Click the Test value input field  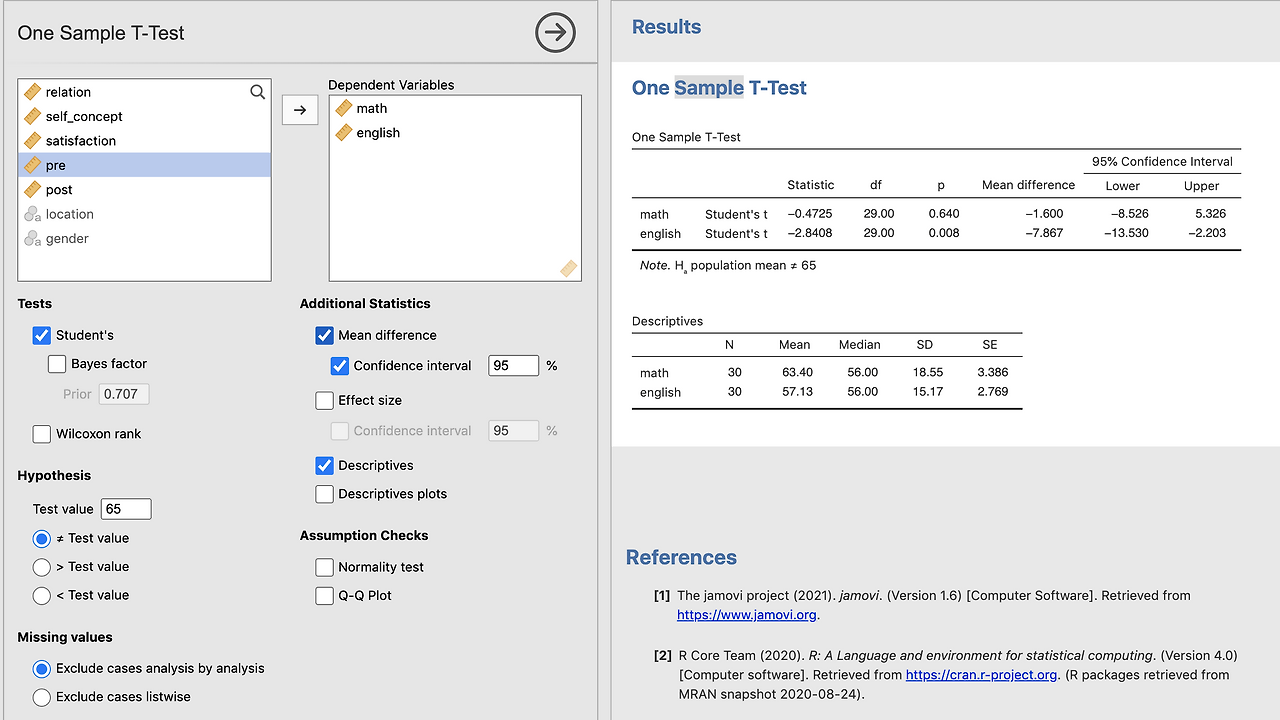pyautogui.click(x=126, y=509)
